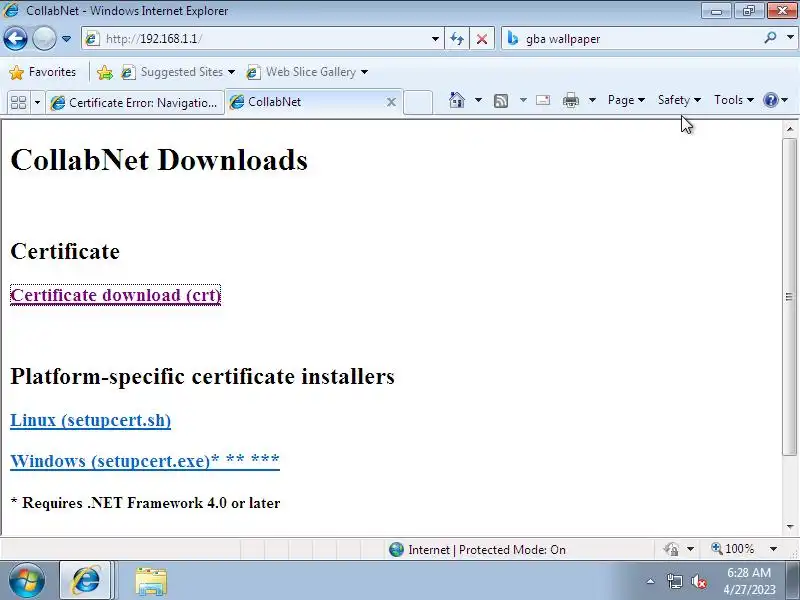Click Internet Protected Mode status text
The height and width of the screenshot is (600, 800).
point(487,549)
